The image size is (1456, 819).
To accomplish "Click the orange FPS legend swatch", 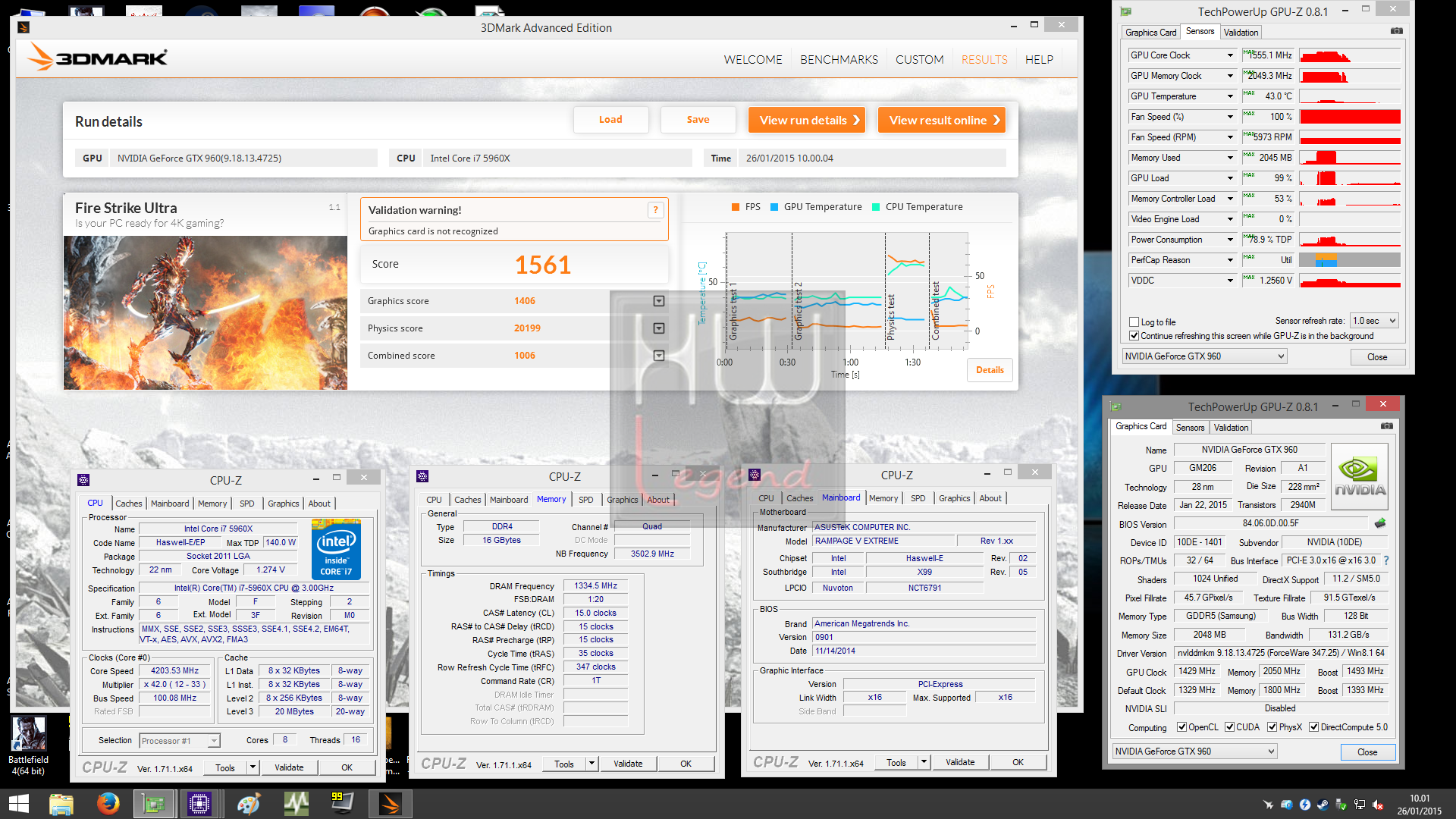I will pos(736,207).
